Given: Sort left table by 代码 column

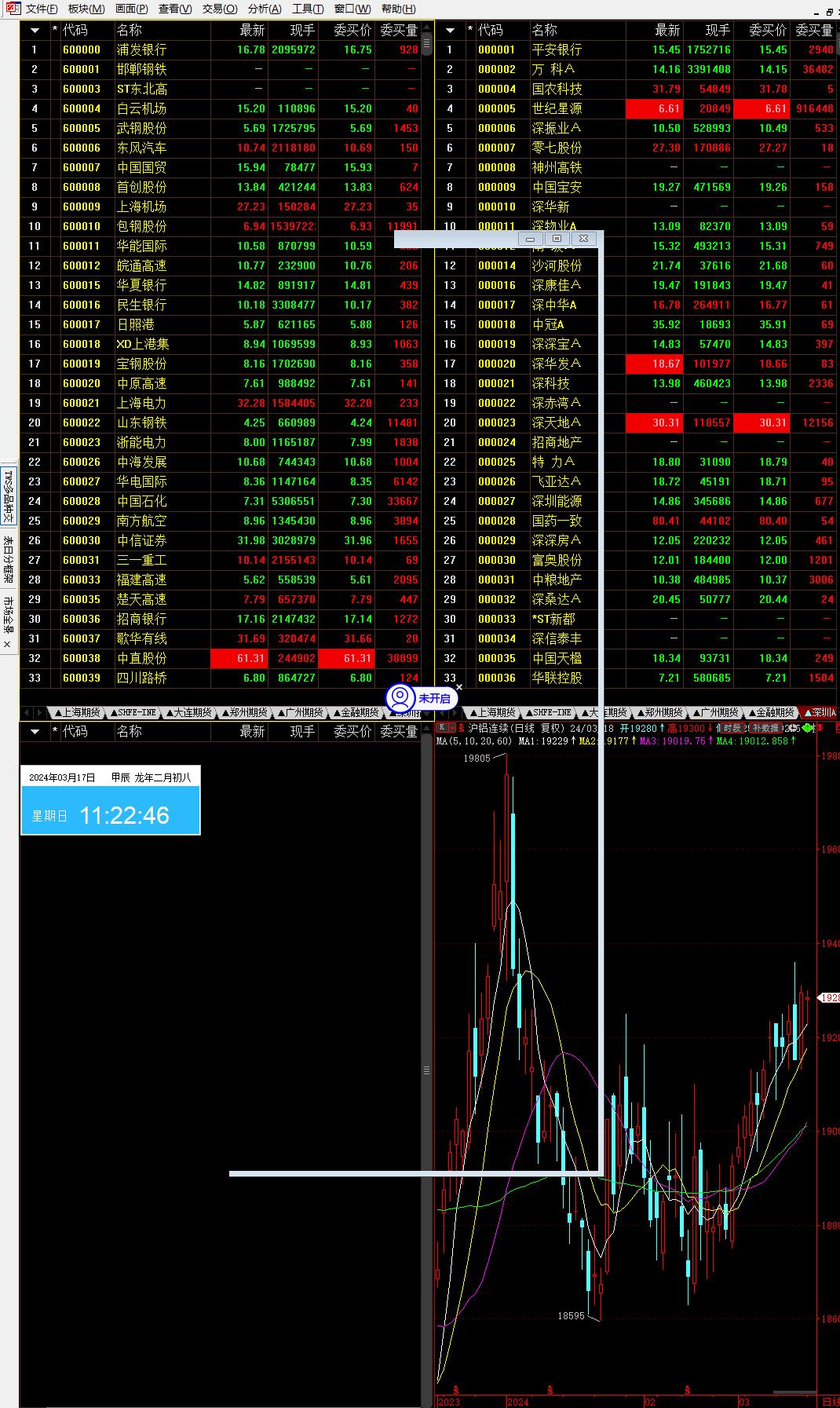Looking at the screenshot, I should [x=75, y=30].
